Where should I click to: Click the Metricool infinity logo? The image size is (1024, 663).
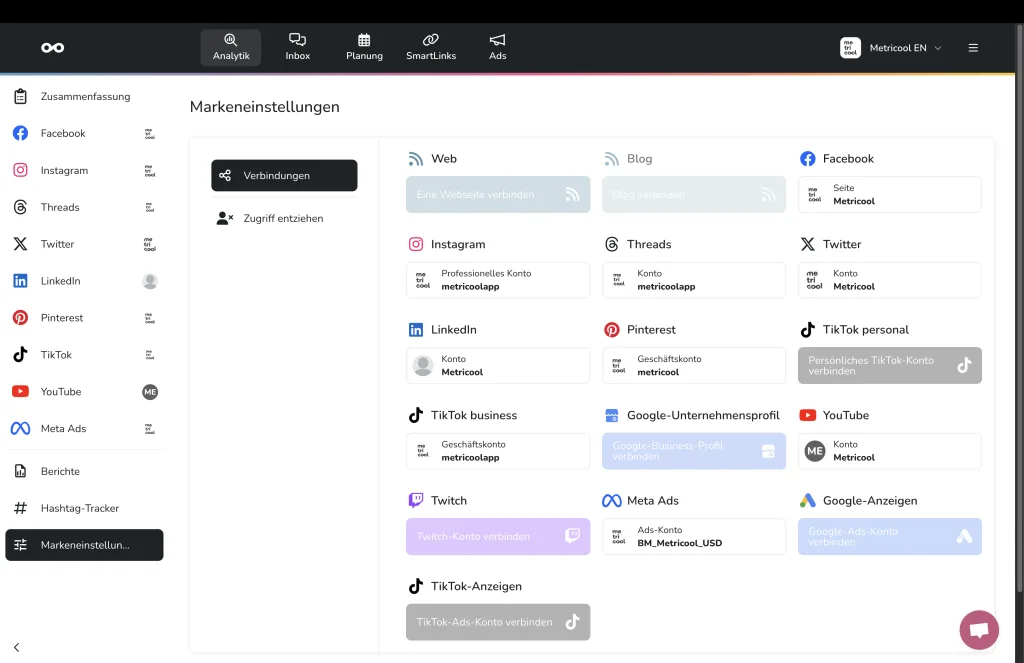[52, 48]
